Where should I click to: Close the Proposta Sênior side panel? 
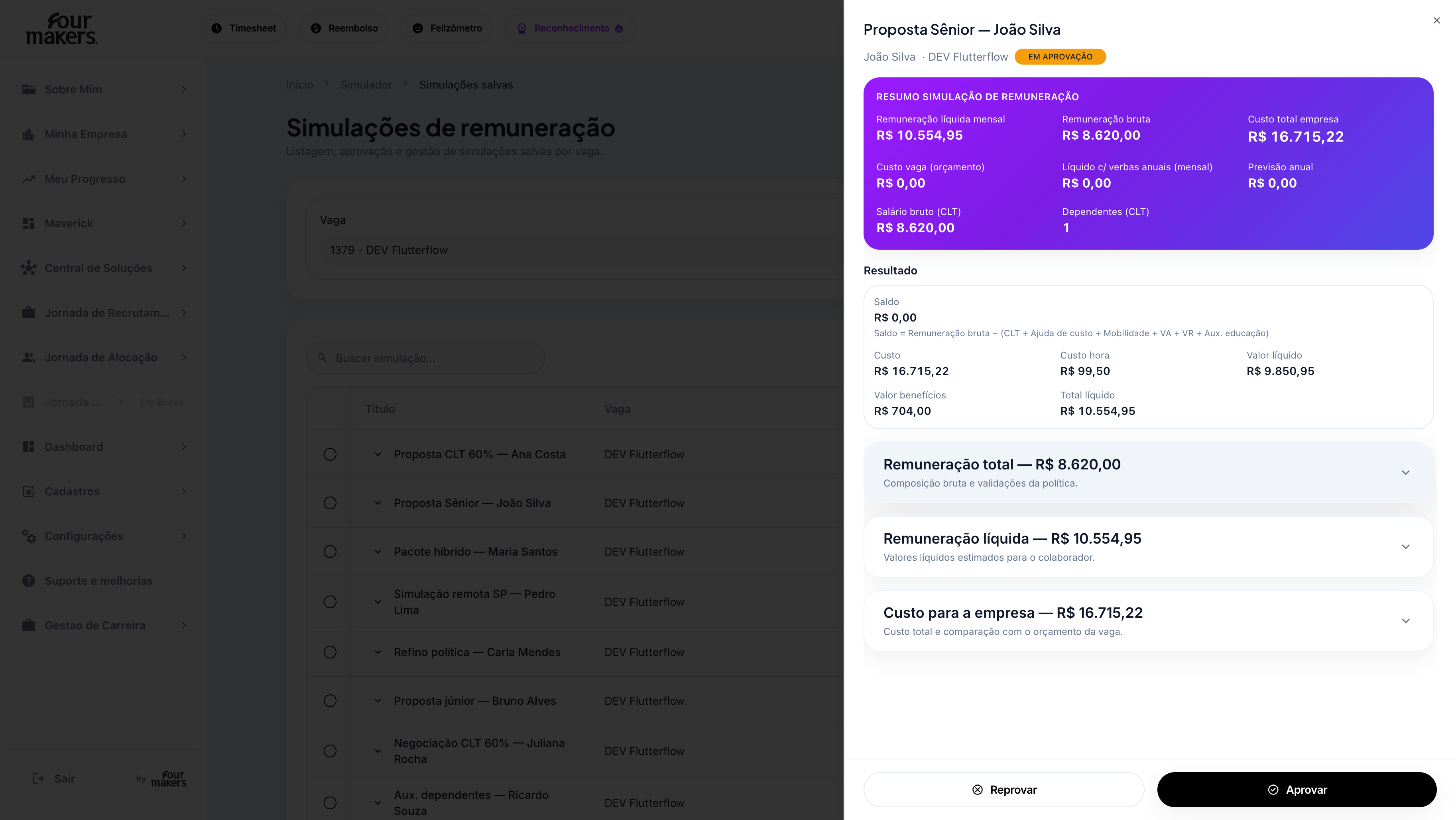[1437, 20]
